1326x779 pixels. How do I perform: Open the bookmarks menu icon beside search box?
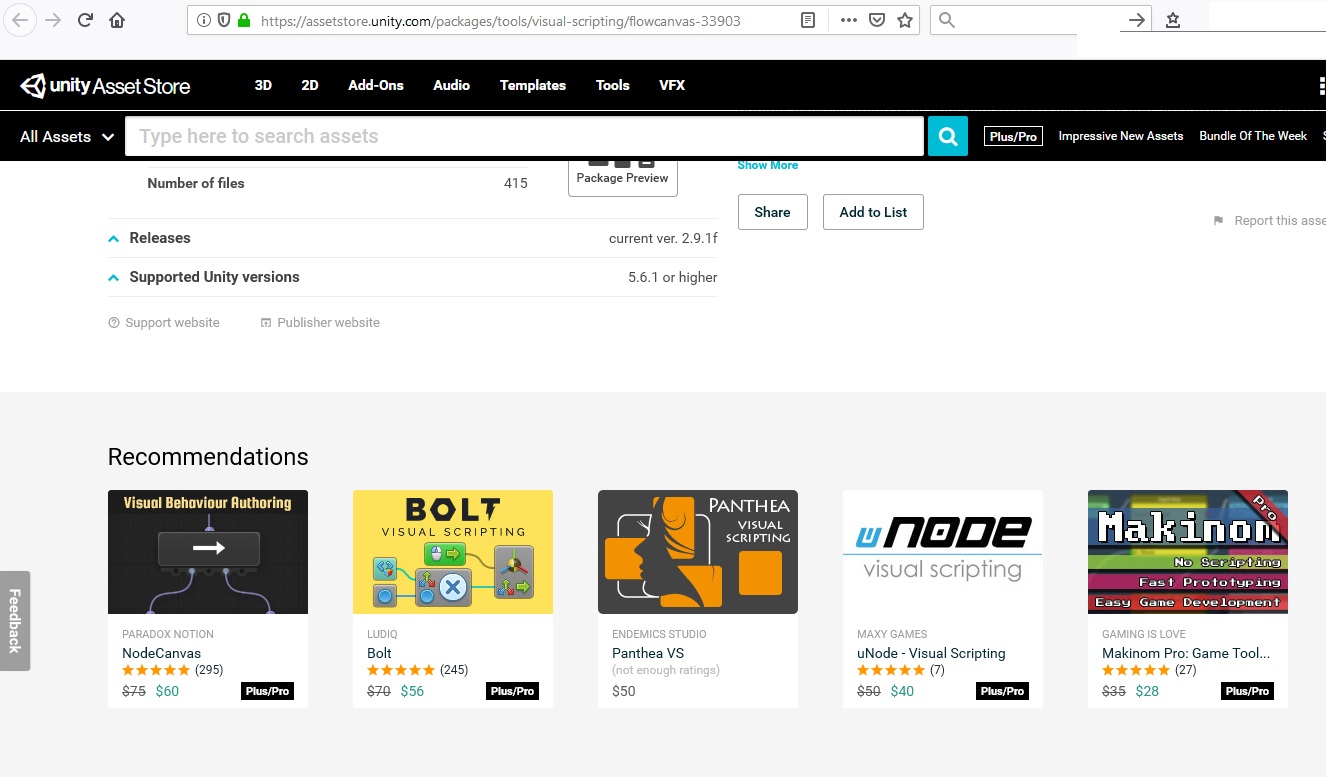coord(1173,20)
